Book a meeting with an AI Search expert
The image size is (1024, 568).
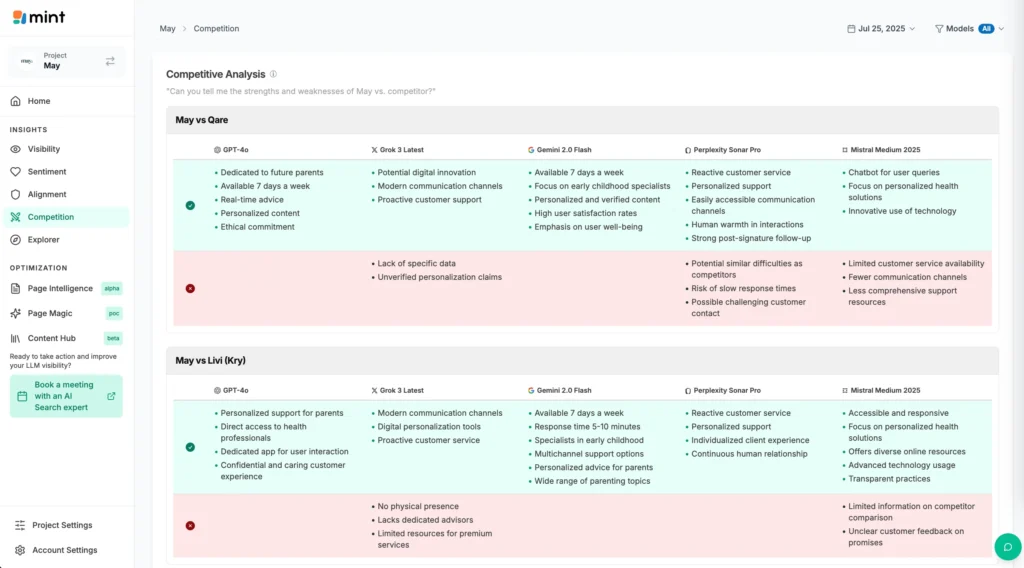point(66,396)
